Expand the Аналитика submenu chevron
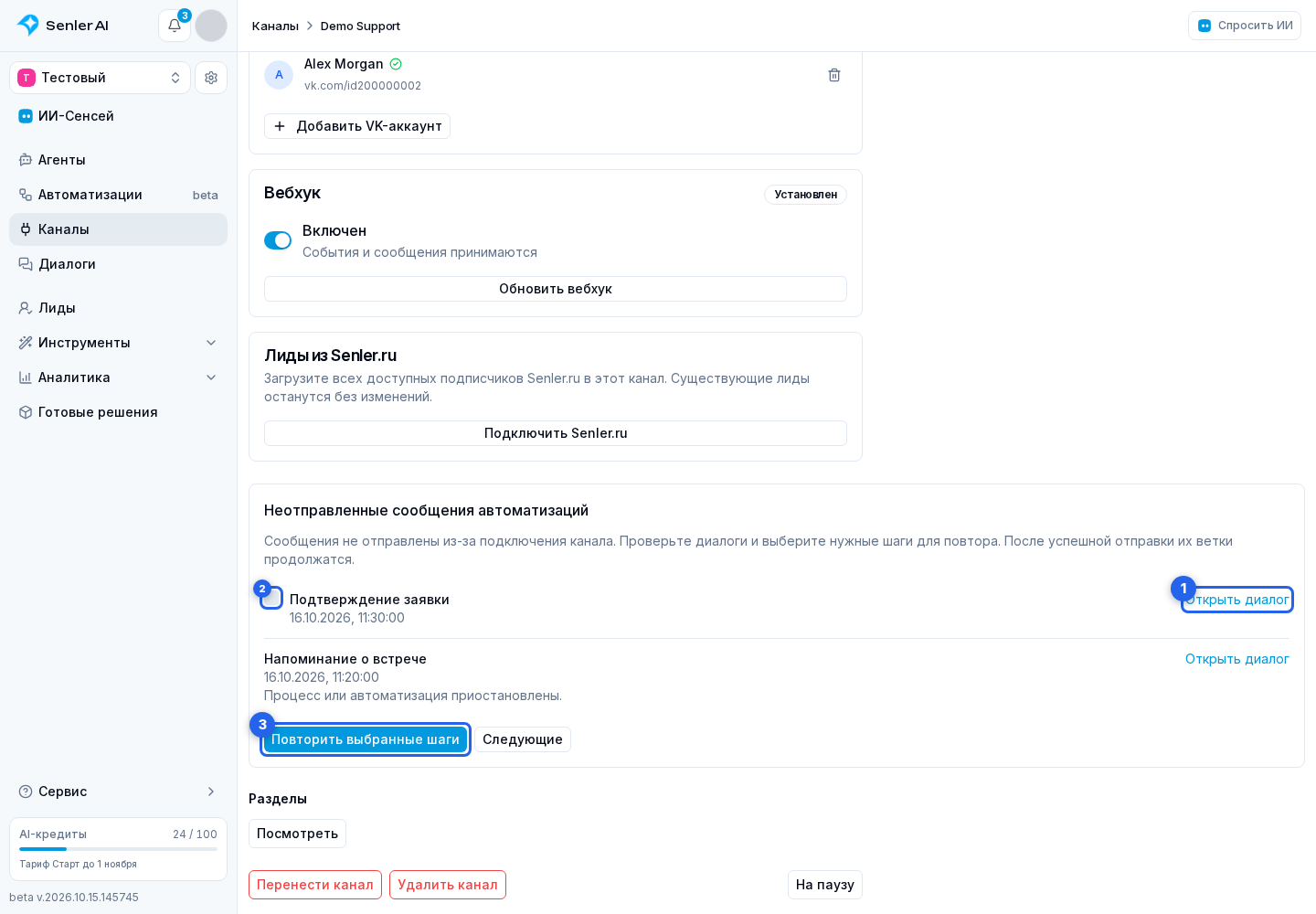 tap(211, 377)
